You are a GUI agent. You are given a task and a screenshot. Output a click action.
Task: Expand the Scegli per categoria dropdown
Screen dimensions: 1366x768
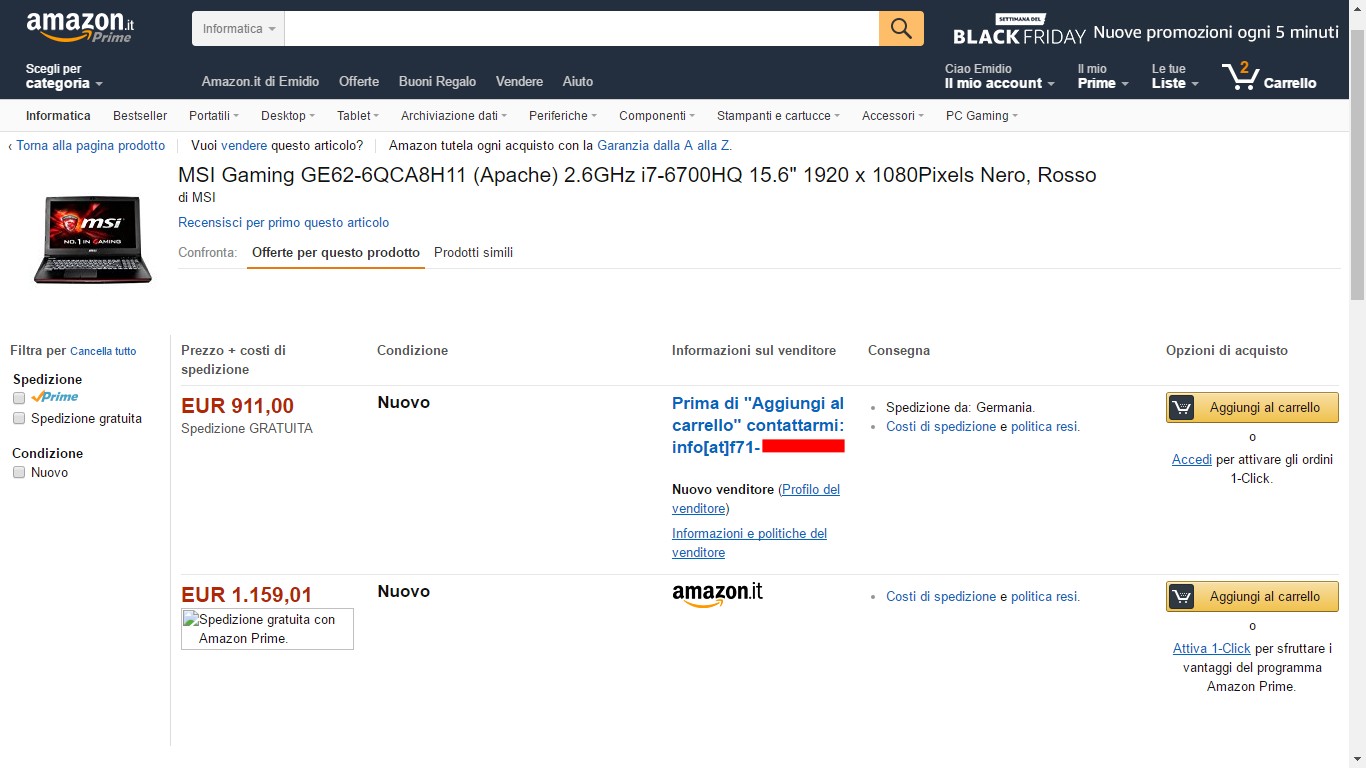pyautogui.click(x=64, y=83)
